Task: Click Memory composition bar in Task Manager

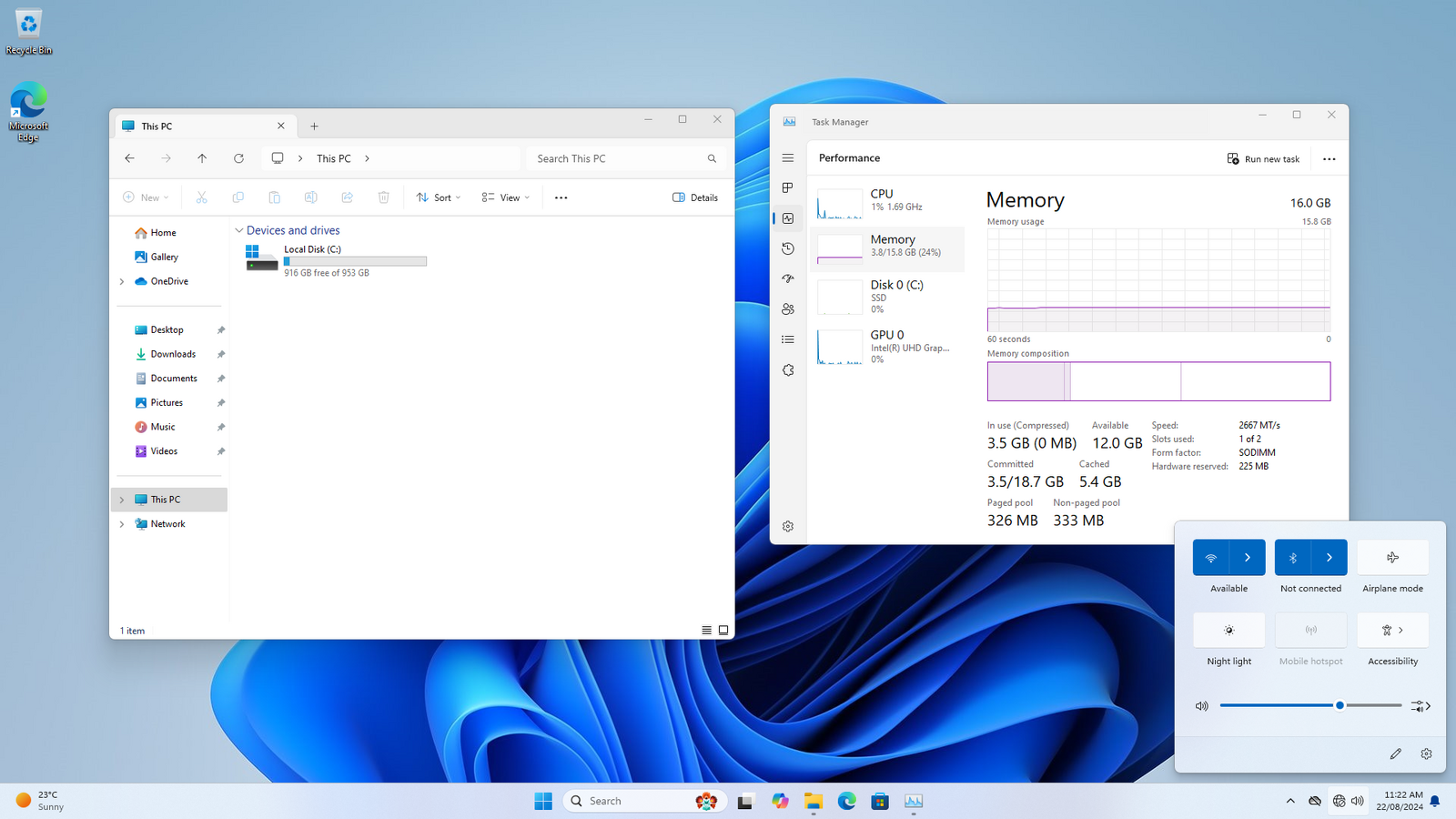Action: click(1158, 381)
